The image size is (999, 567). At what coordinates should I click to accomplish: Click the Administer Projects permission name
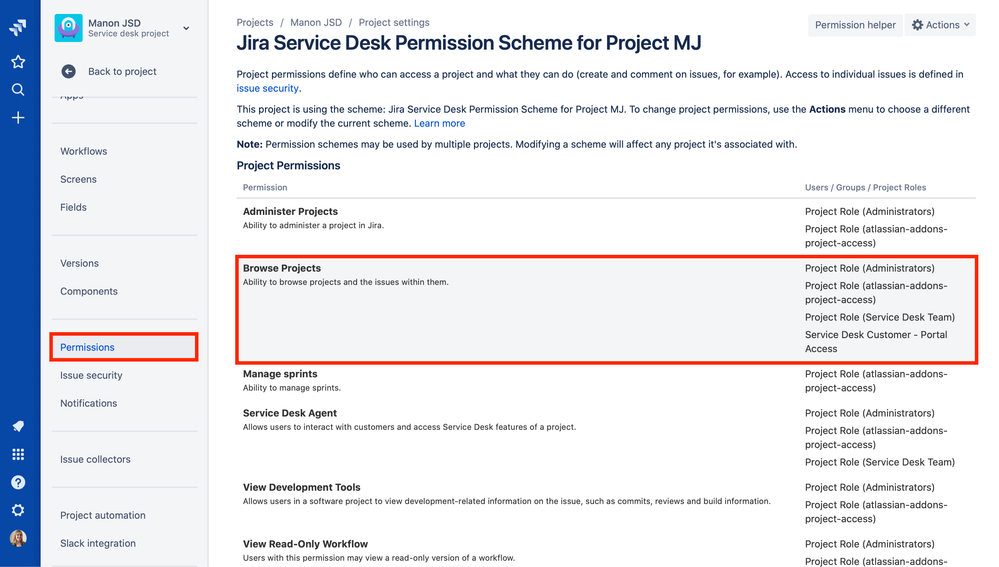291,212
